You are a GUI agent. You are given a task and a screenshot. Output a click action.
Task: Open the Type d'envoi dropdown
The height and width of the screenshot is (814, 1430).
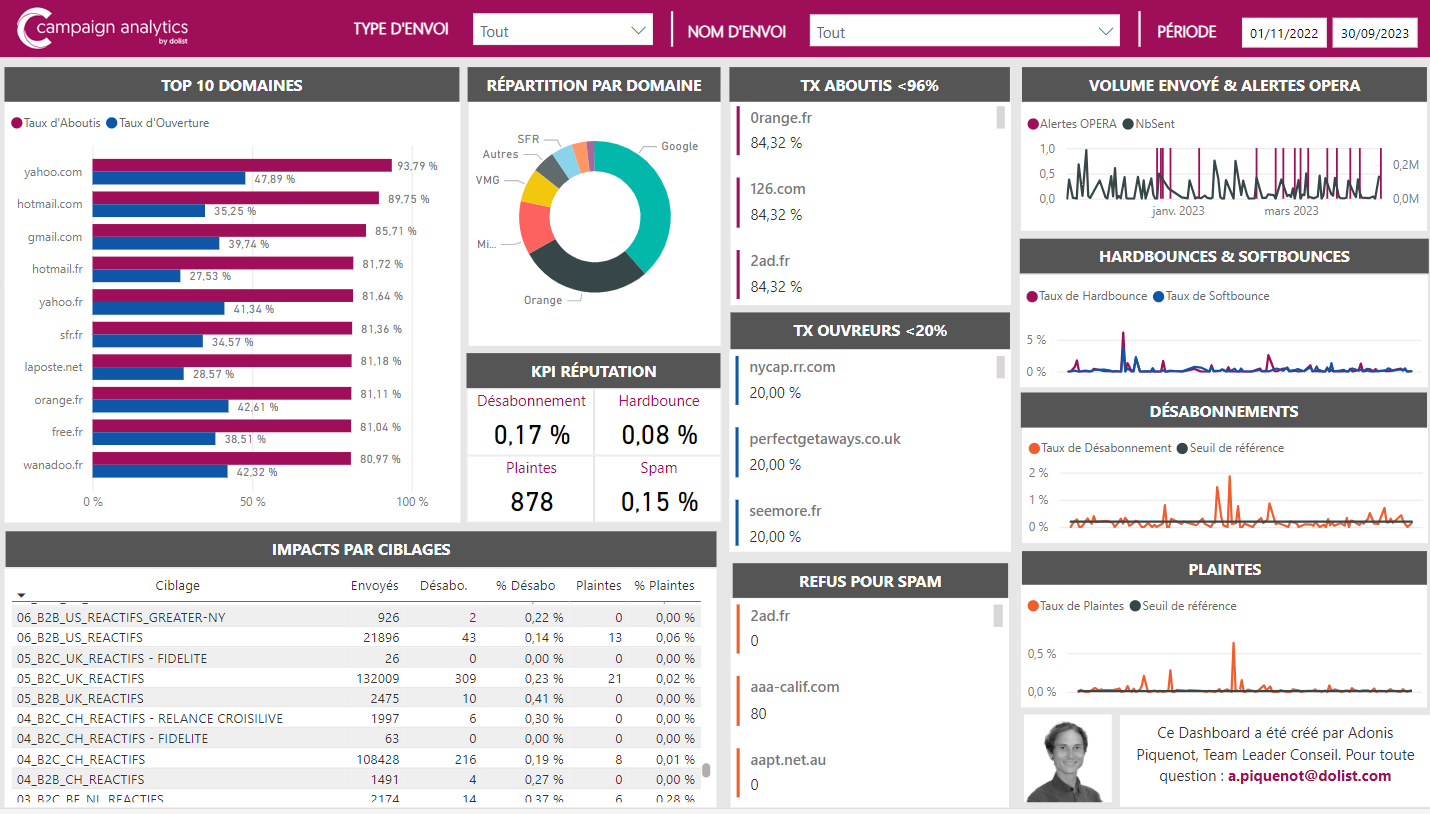(562, 31)
